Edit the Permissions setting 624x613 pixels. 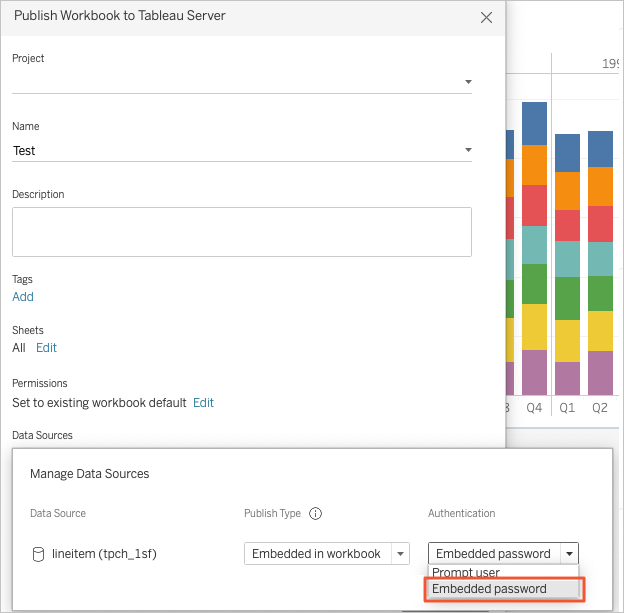(203, 403)
